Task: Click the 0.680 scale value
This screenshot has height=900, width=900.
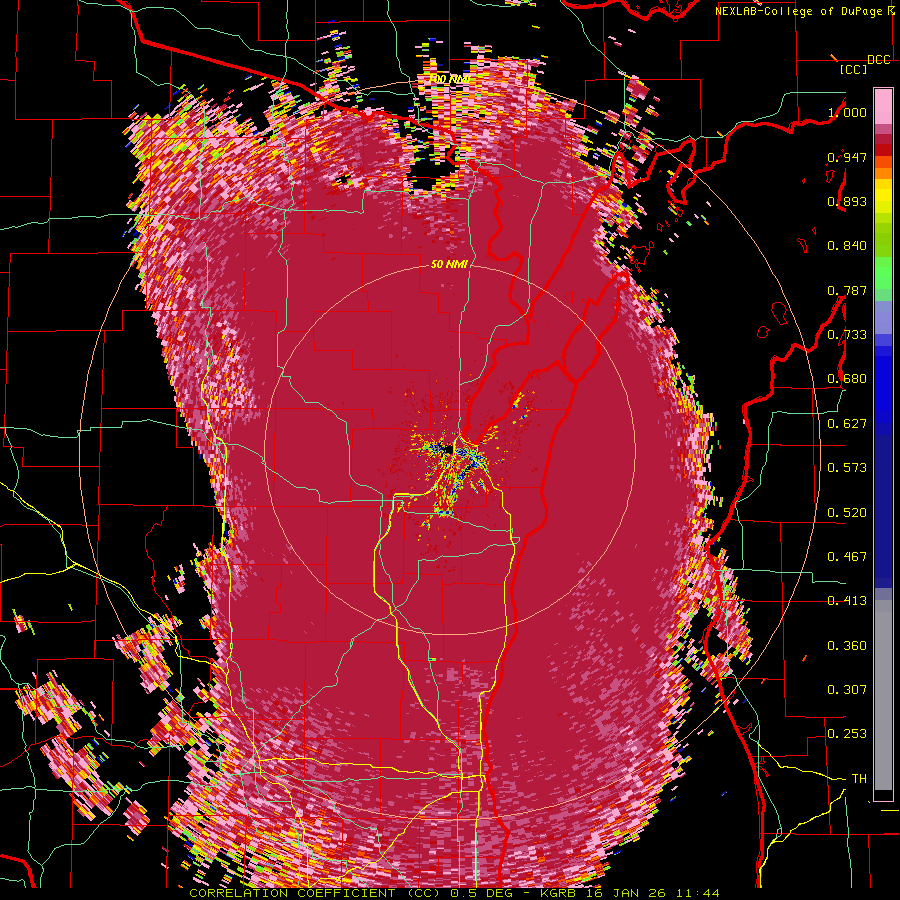Action: (847, 379)
